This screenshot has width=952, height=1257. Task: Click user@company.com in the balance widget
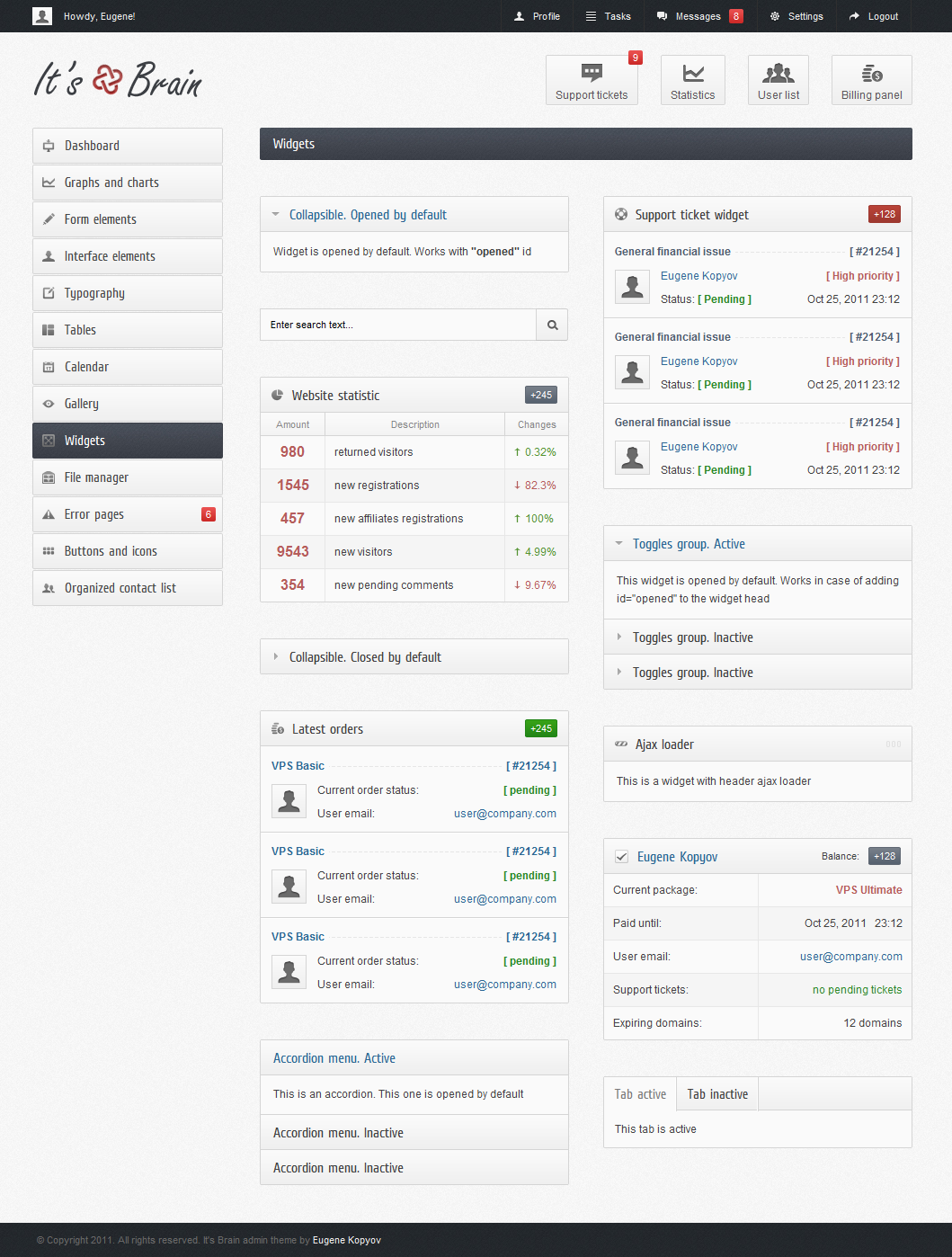tap(851, 957)
